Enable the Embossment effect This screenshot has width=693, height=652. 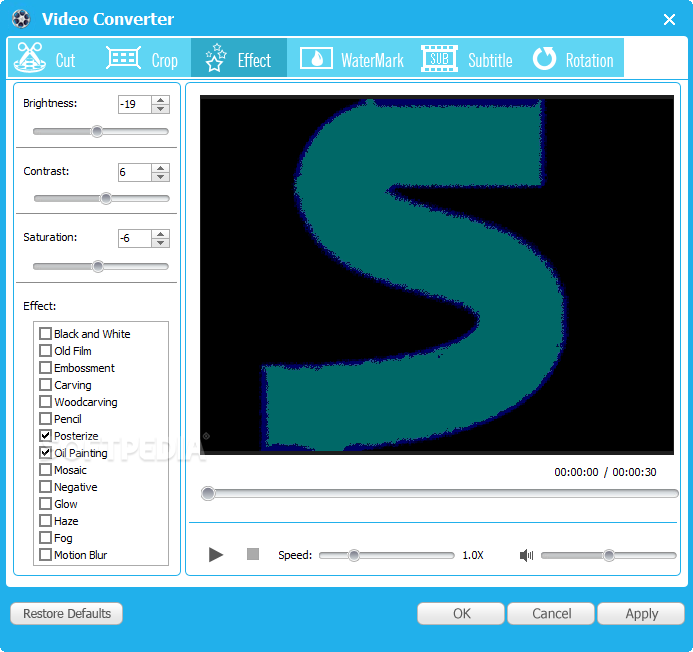click(45, 367)
